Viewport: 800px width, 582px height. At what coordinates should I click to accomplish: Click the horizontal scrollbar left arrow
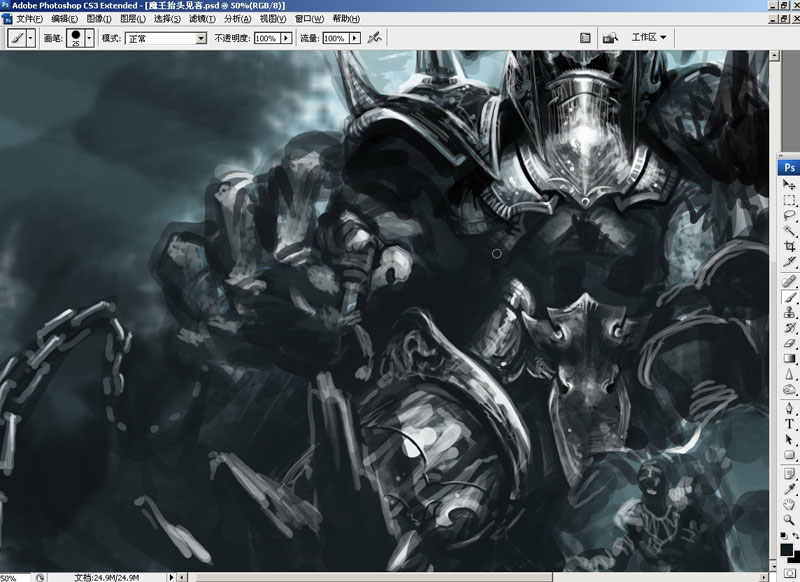(182, 577)
